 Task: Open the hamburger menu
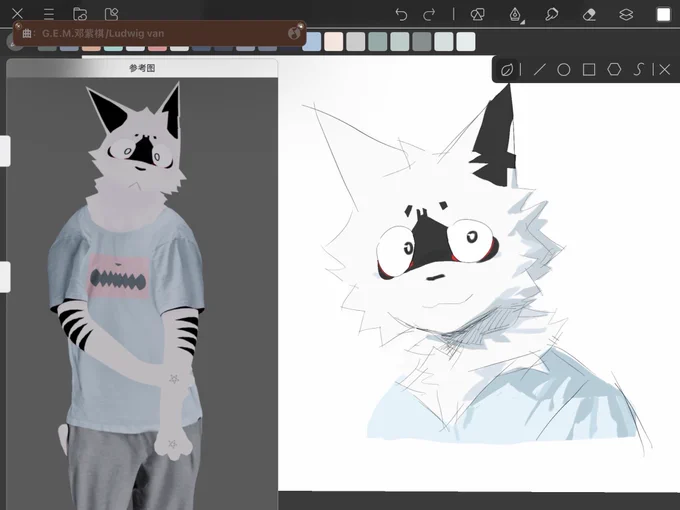tap(49, 14)
